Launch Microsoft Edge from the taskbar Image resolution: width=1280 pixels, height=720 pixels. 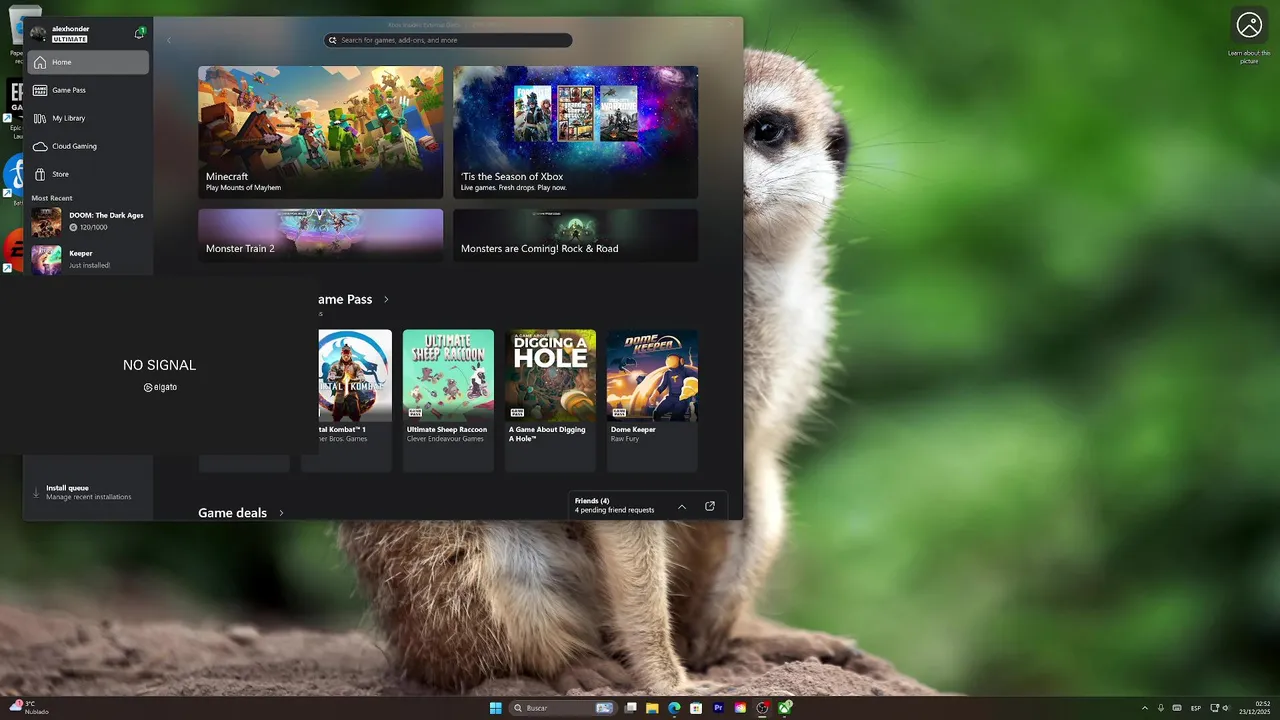tap(674, 708)
